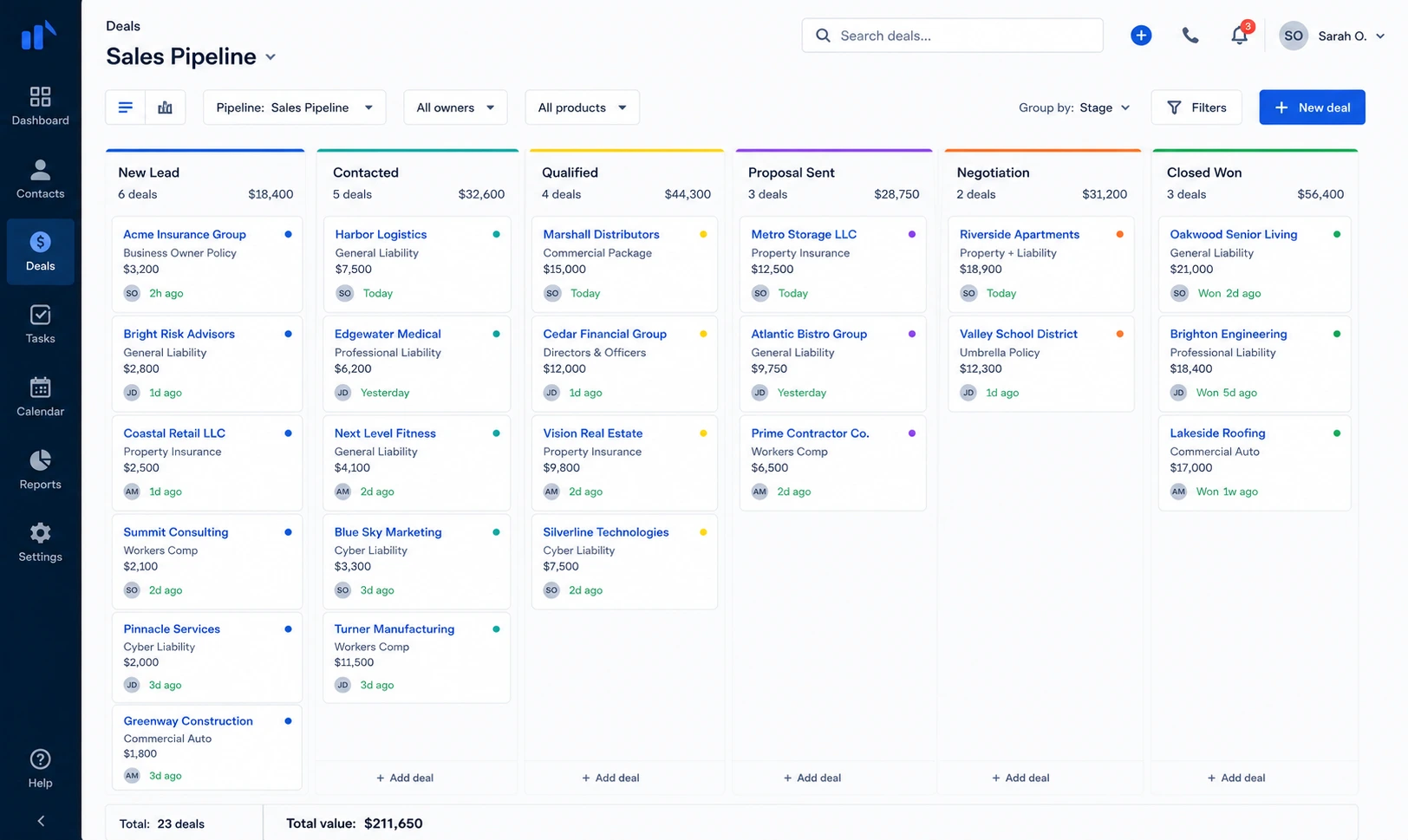Click yellow status dot on Marshall Distributors card
The image size is (1408, 840).
click(x=703, y=234)
